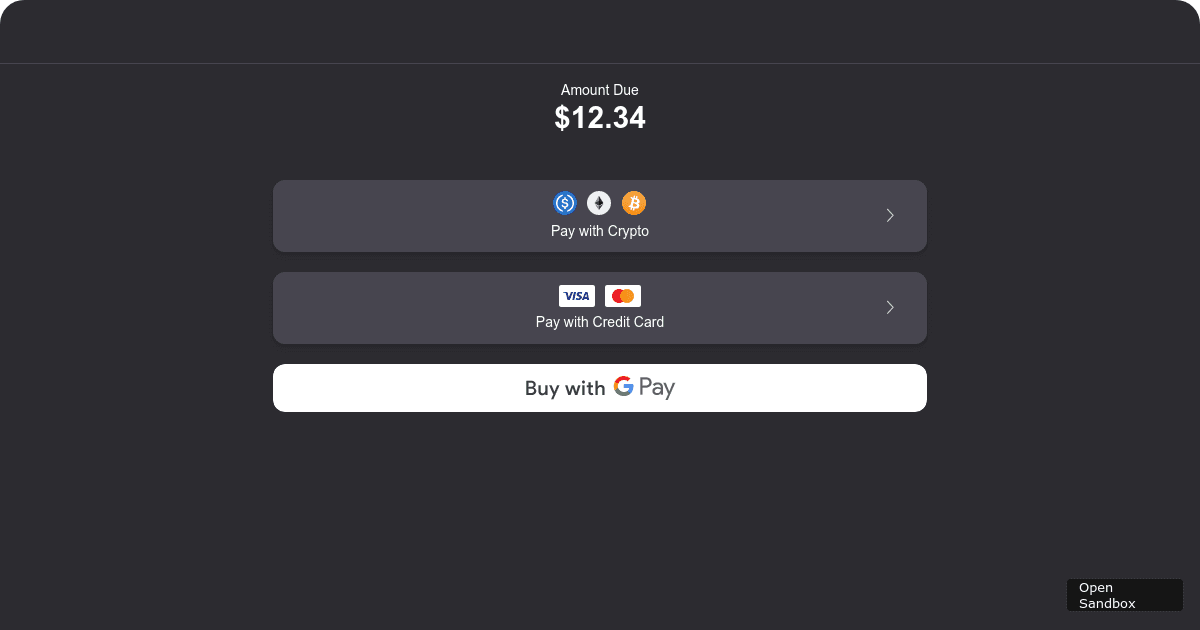This screenshot has height=630, width=1200.
Task: Select the $12.34 amount text
Action: (599, 117)
